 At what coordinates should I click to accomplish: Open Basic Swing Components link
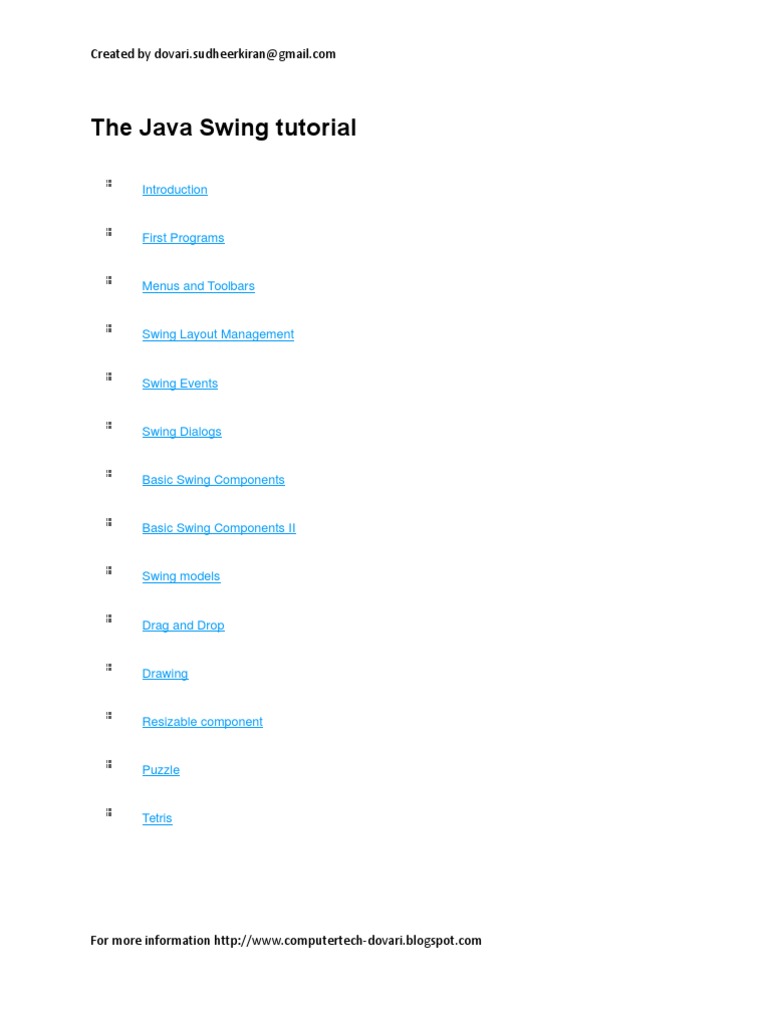[x=213, y=480]
